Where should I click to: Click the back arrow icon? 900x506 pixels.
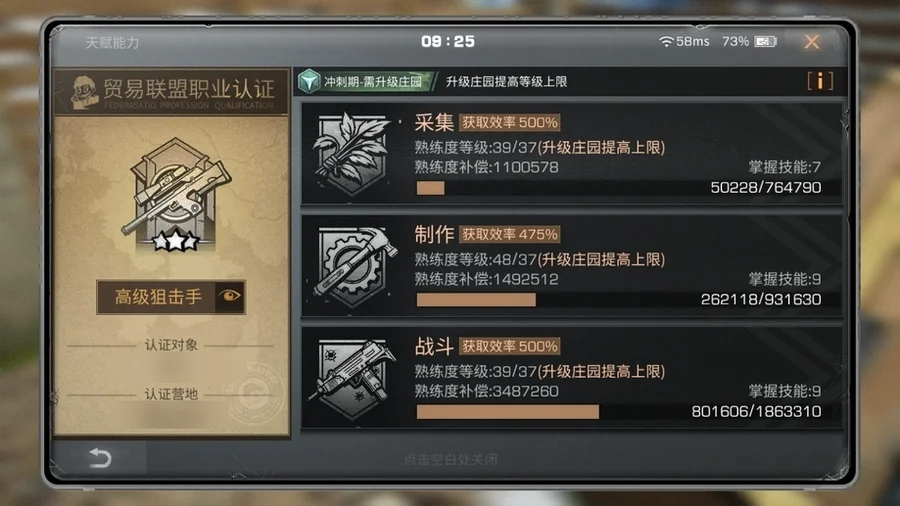[100, 458]
